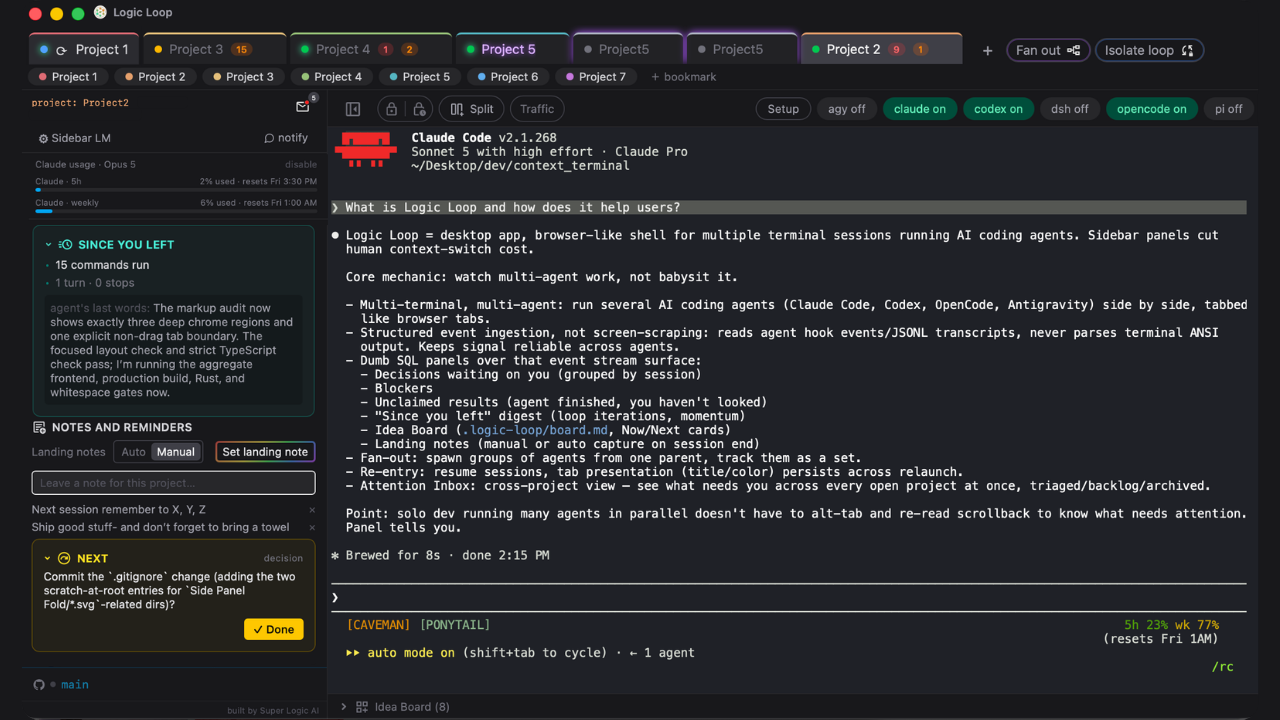Image resolution: width=1280 pixels, height=720 pixels.
Task: Click the first padlock icon in toolbar
Action: click(x=391, y=109)
